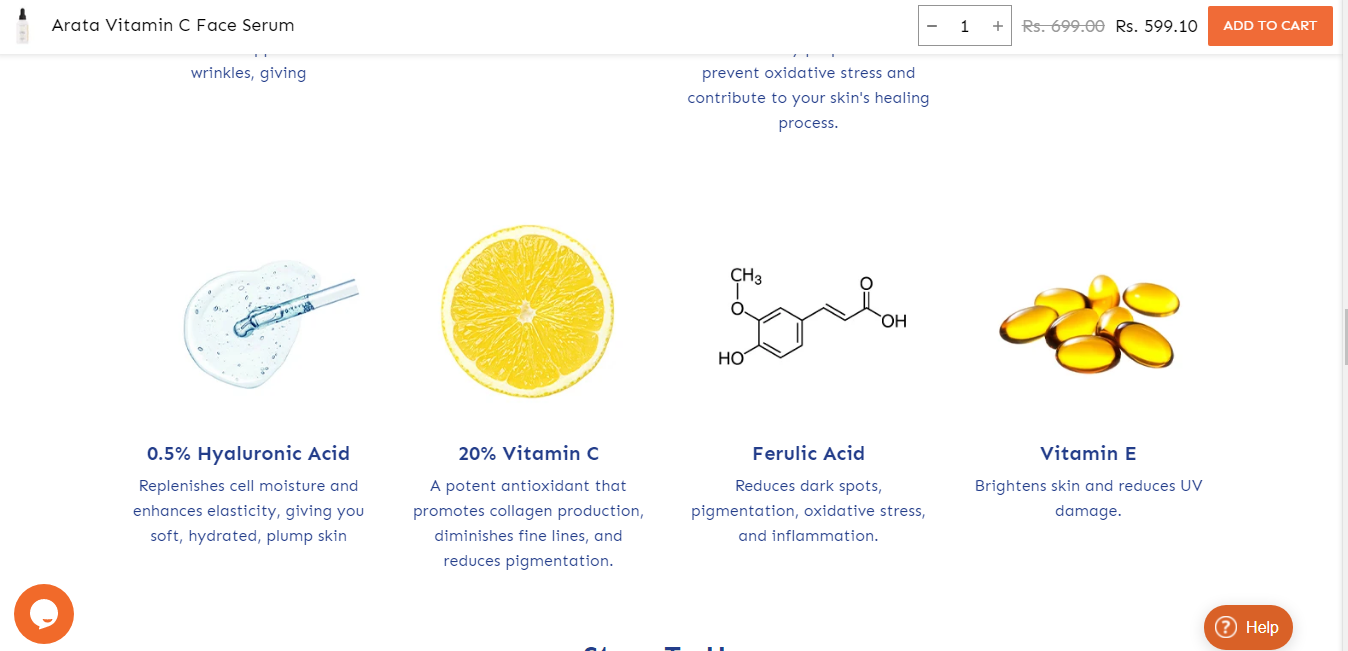The width and height of the screenshot is (1348, 651).
Task: Click the Vitamin E heading
Action: pos(1088,454)
